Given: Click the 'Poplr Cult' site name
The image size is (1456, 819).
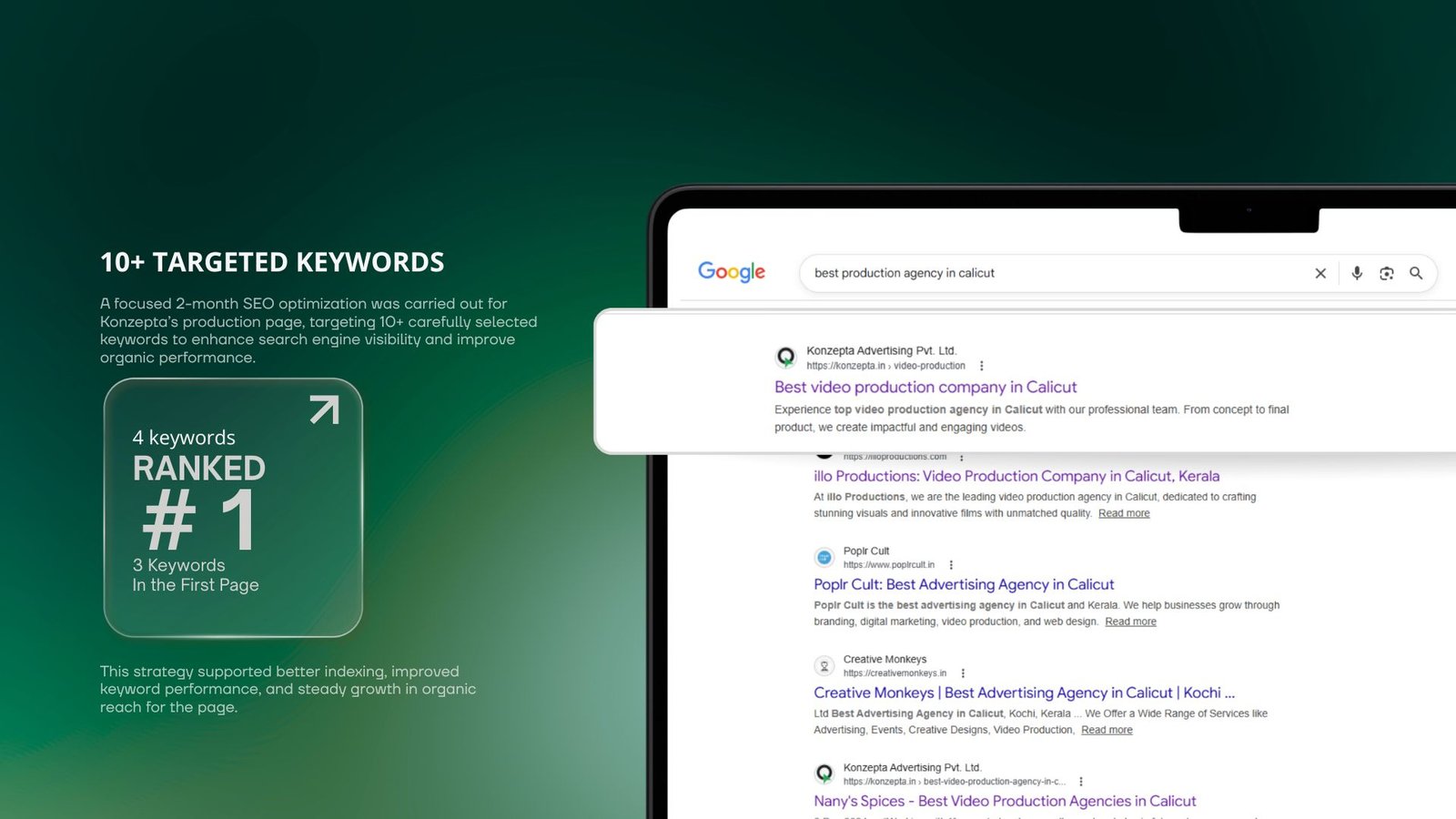Looking at the screenshot, I should coord(866,551).
